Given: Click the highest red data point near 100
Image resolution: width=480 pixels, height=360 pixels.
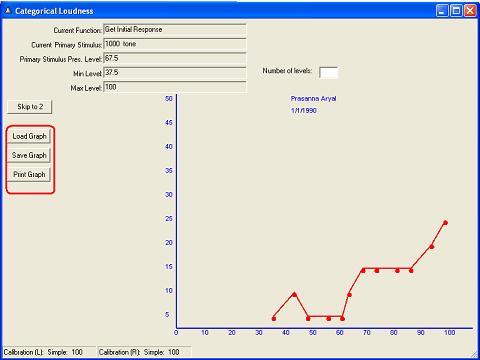Looking at the screenshot, I should pos(445,223).
